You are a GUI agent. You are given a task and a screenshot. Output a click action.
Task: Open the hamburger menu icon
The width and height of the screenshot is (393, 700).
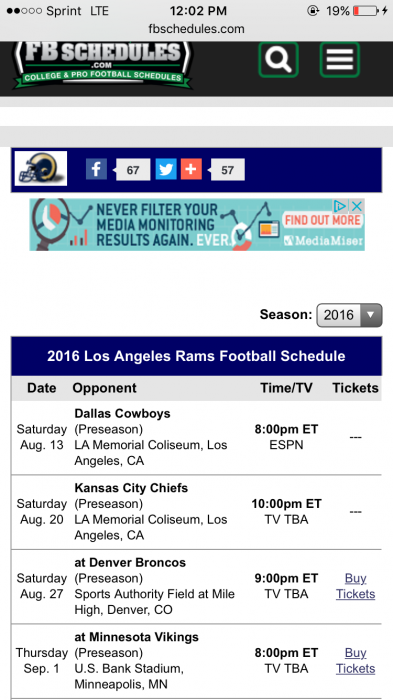pos(339,60)
